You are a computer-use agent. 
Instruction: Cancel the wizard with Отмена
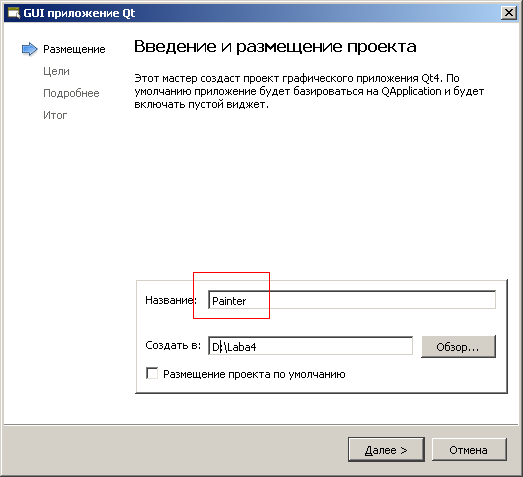click(x=469, y=450)
